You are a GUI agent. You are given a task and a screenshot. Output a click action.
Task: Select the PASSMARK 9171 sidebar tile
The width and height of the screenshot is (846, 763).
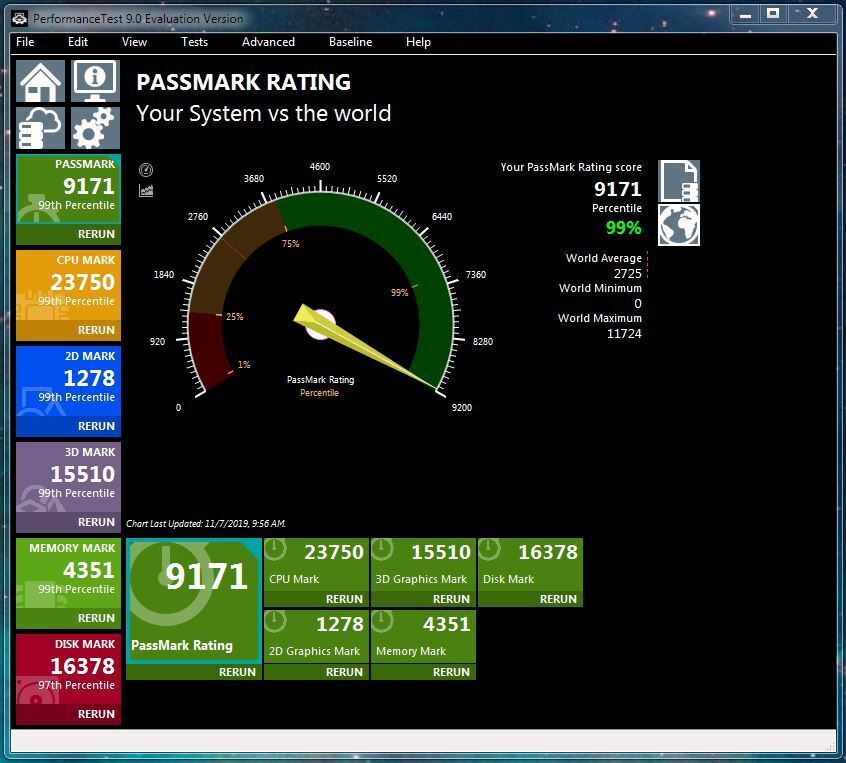[69, 189]
